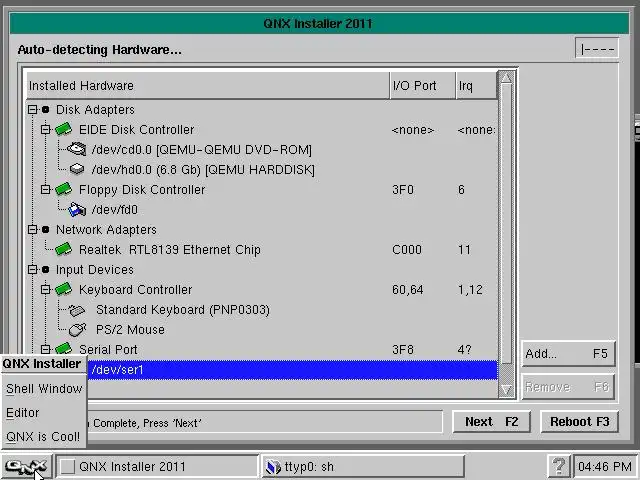Click the progress indicator box at top right
640x480 pixels.
pyautogui.click(x=597, y=48)
